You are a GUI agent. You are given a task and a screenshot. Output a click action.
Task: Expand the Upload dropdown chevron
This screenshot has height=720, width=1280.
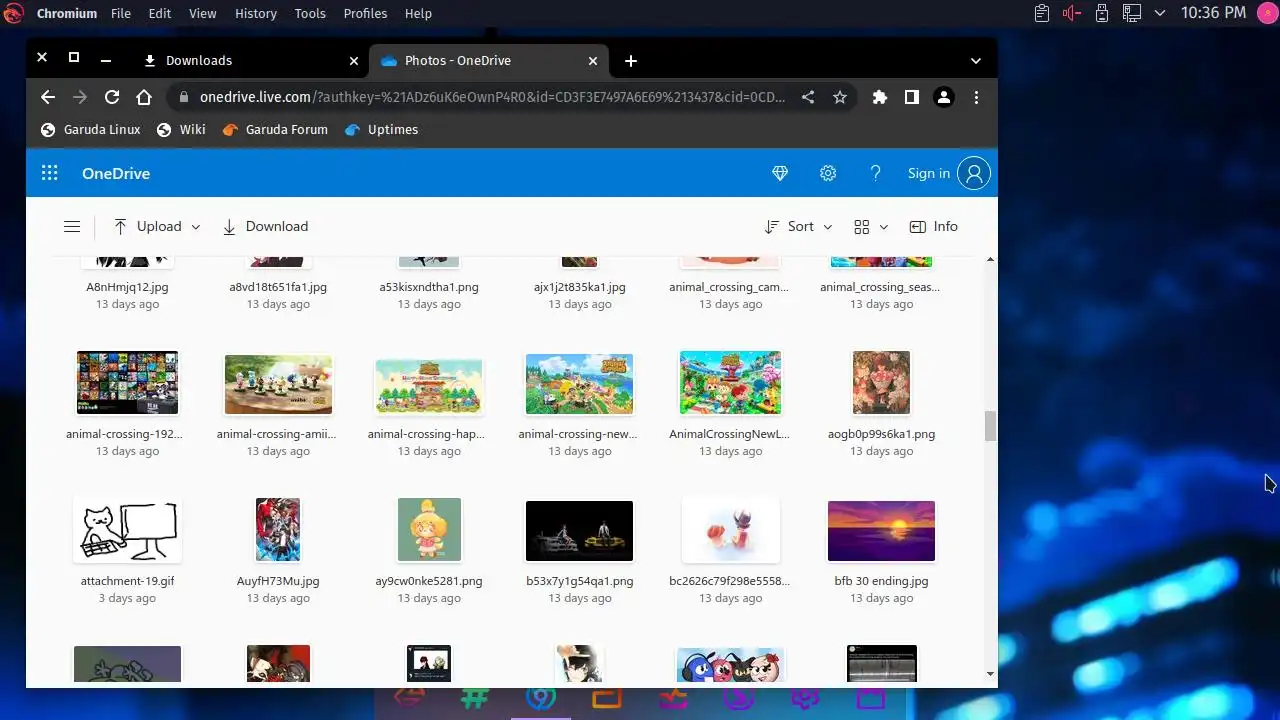(x=196, y=227)
